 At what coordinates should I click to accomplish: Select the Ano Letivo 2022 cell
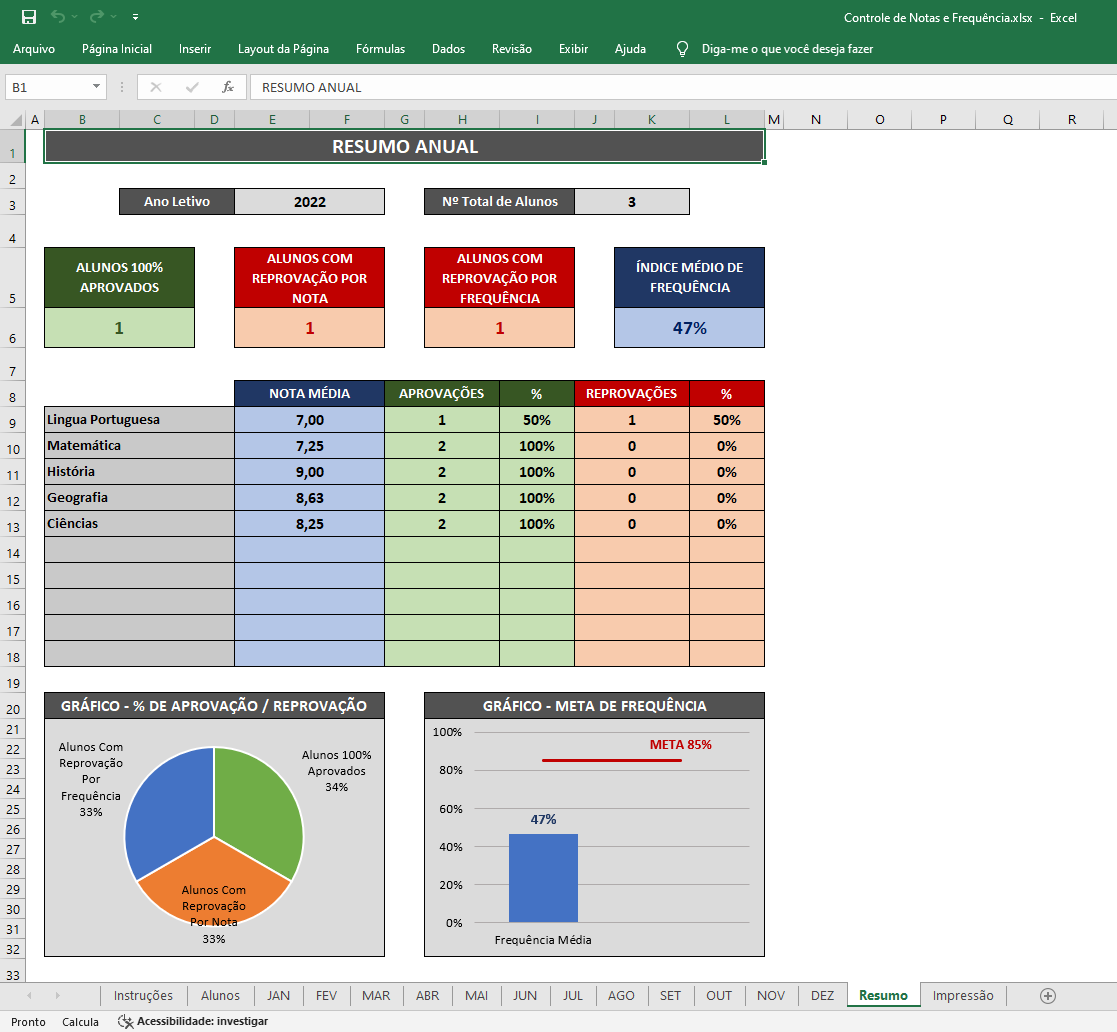point(310,202)
